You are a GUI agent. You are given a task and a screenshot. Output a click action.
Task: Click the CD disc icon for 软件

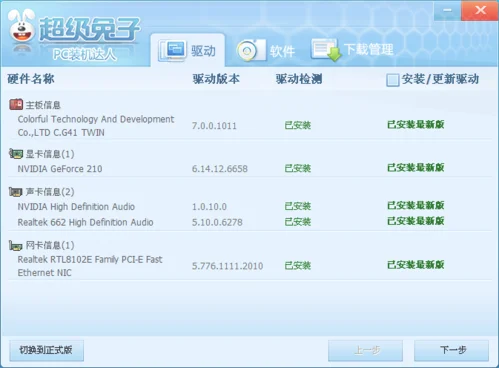251,50
